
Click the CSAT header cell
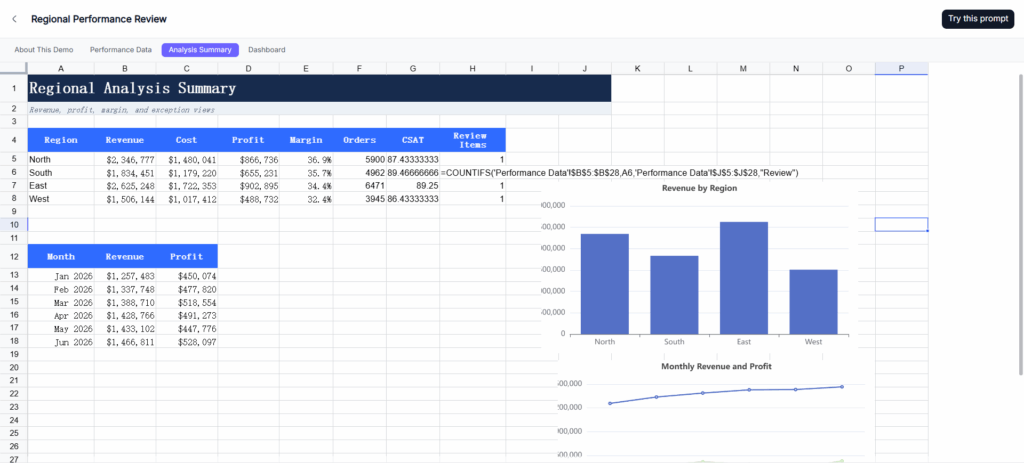click(413, 140)
